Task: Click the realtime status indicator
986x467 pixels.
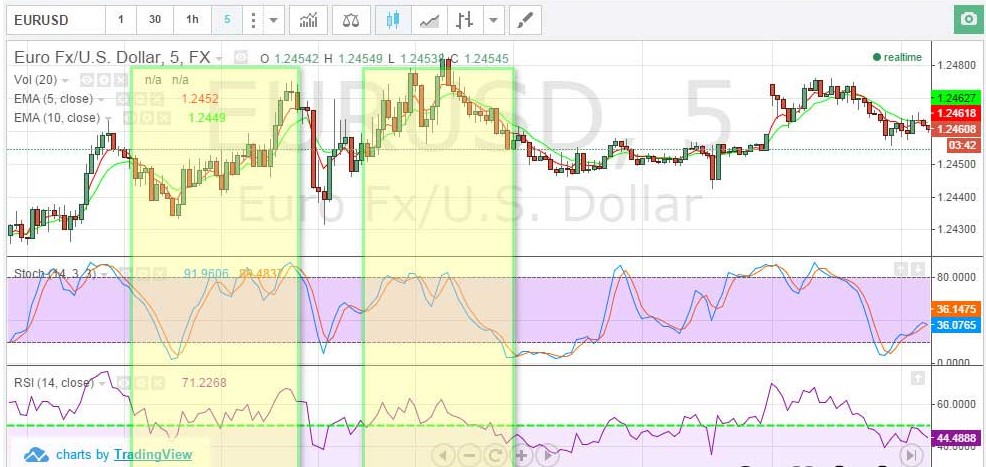Action: (897, 57)
